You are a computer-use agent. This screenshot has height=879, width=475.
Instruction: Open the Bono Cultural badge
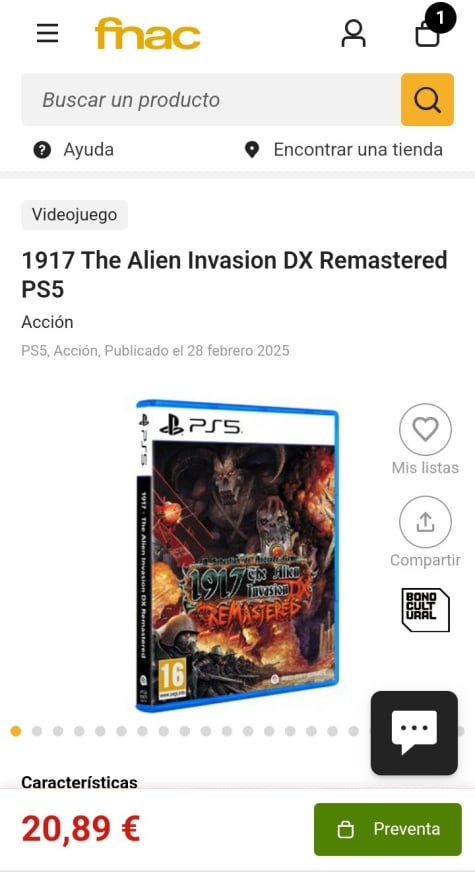(x=426, y=610)
